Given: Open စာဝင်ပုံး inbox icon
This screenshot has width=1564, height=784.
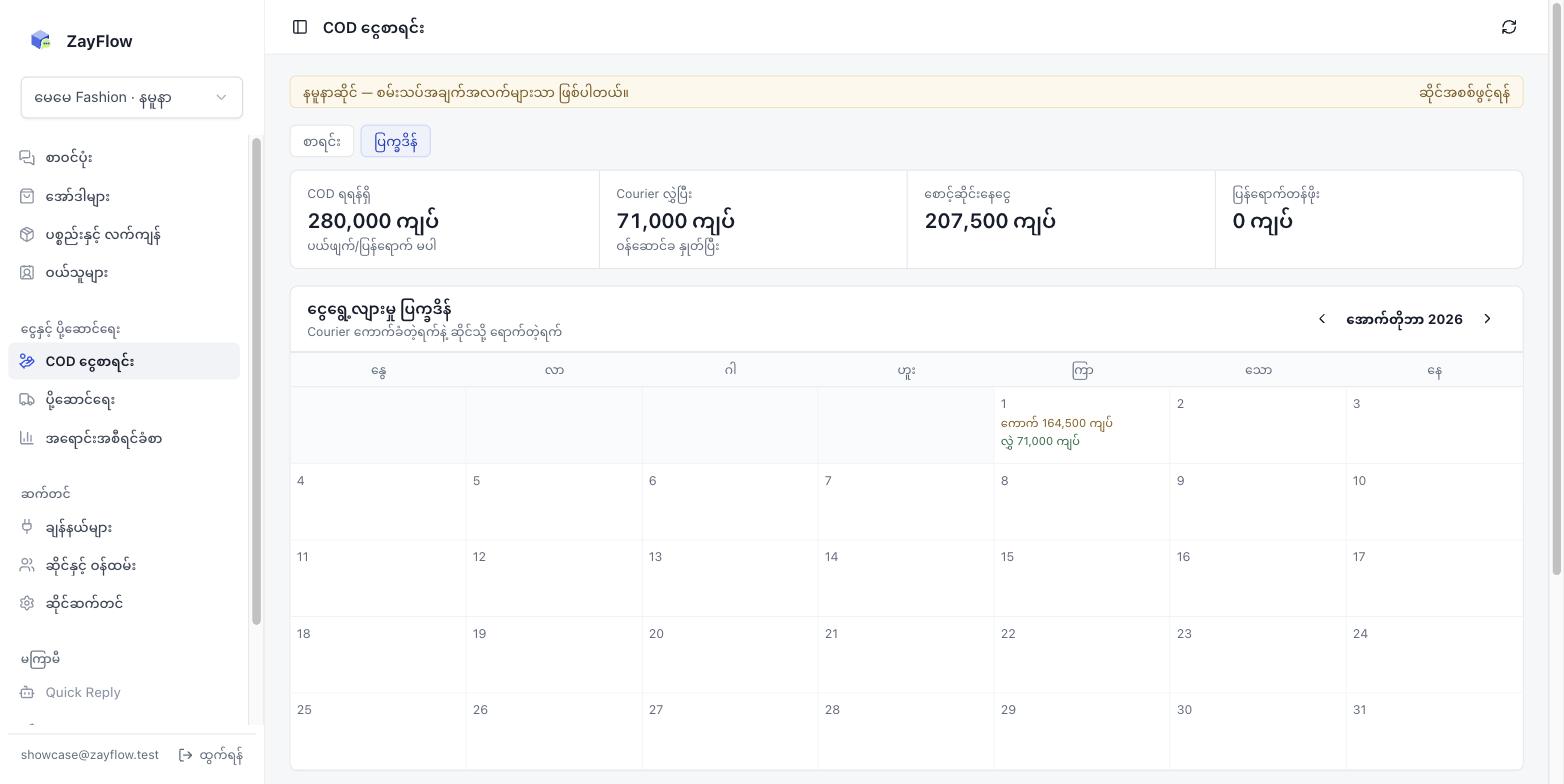Looking at the screenshot, I should [x=27, y=157].
